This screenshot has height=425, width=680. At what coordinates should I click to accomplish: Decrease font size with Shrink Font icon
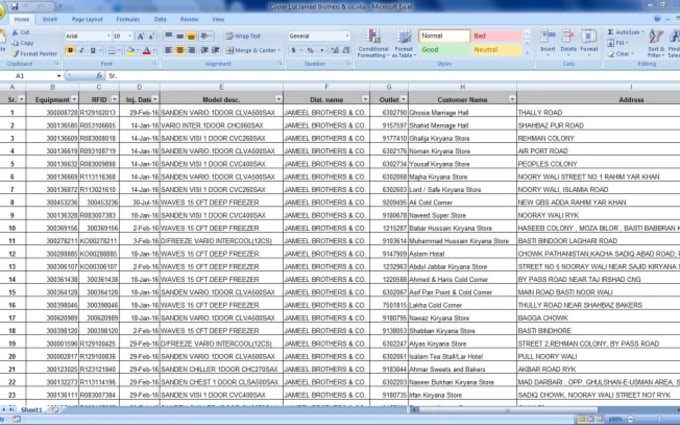click(151, 36)
